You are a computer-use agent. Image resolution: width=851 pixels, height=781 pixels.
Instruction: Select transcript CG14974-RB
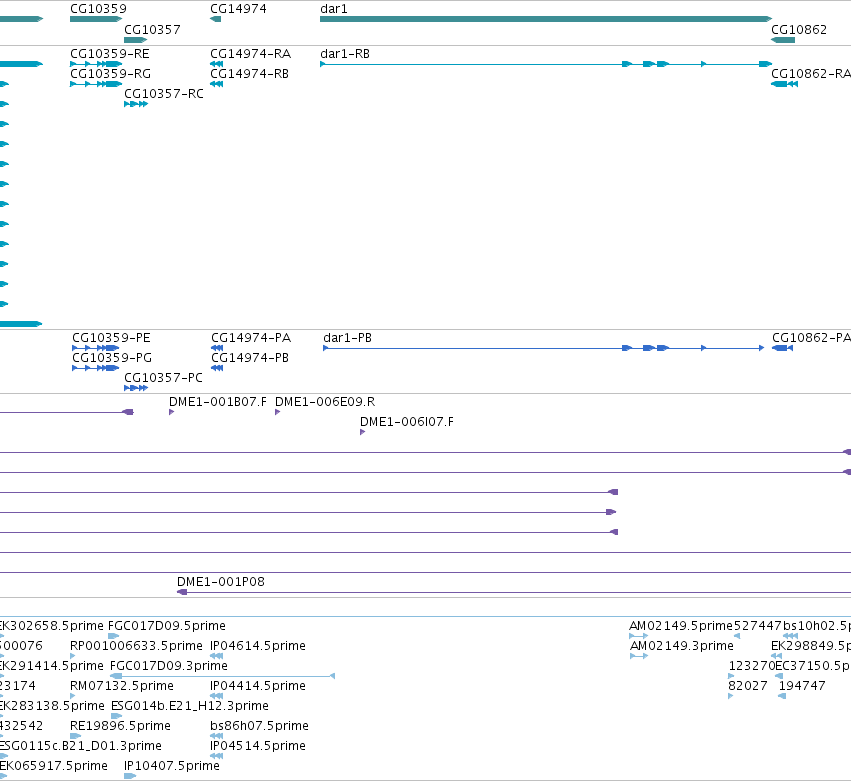[x=249, y=74]
